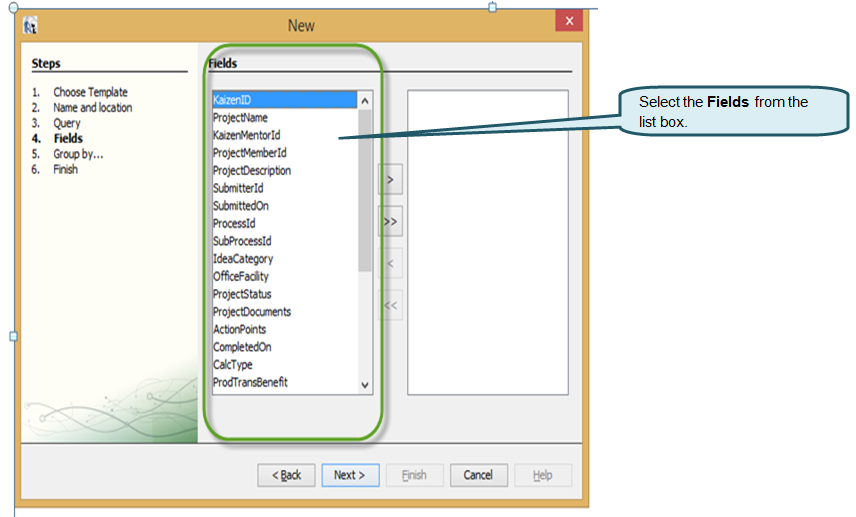Click the add selected field arrow button
This screenshot has width=856, height=517.
pyautogui.click(x=390, y=180)
